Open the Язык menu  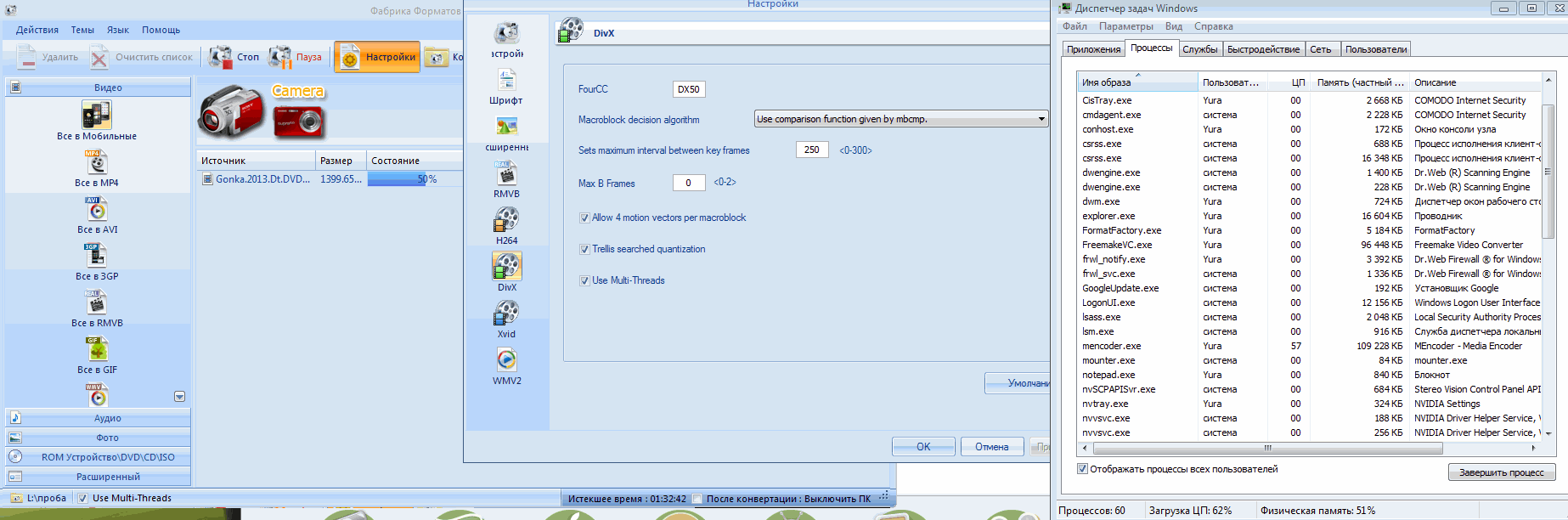pyautogui.click(x=118, y=30)
